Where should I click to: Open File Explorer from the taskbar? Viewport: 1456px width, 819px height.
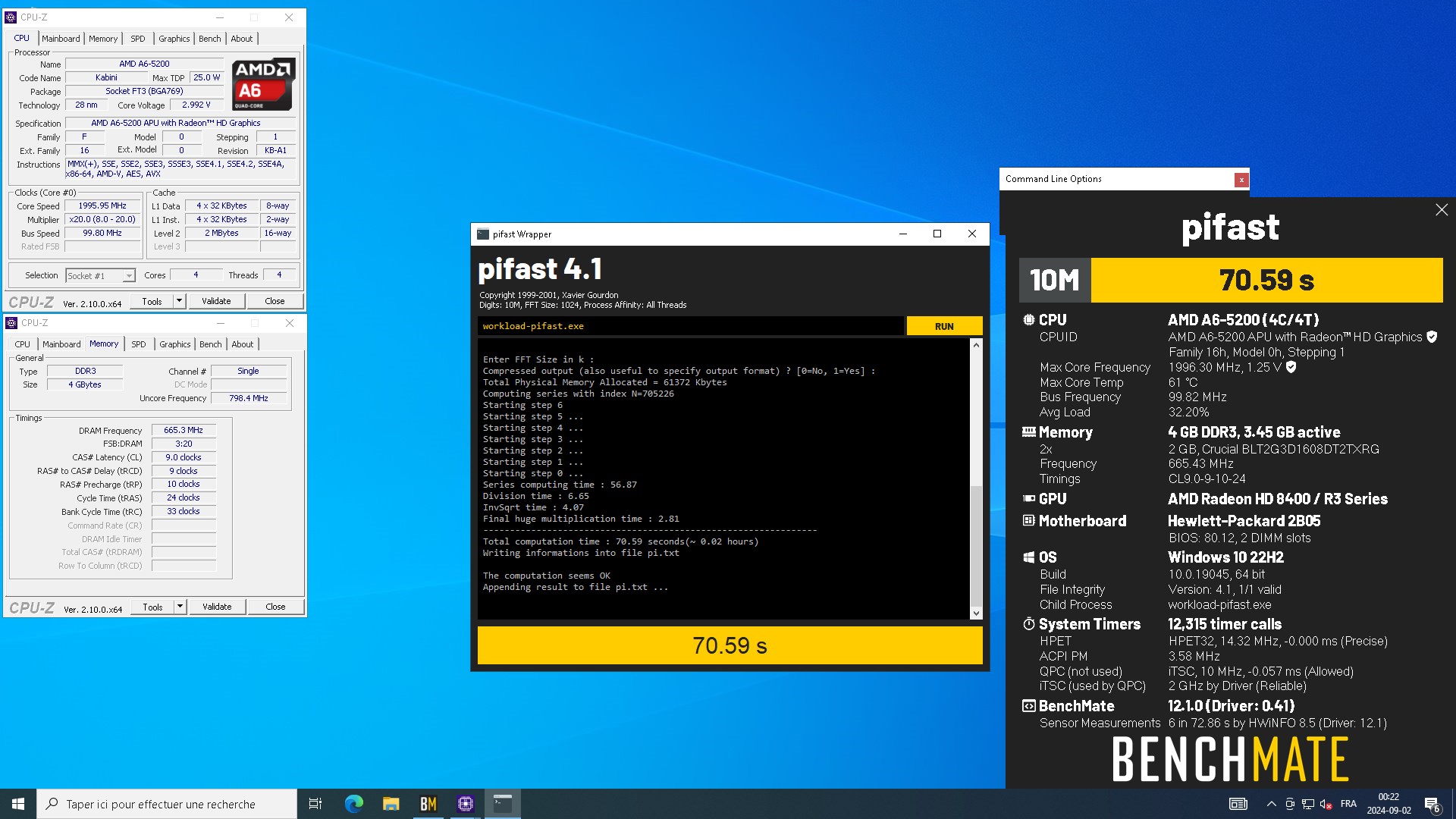(x=391, y=804)
